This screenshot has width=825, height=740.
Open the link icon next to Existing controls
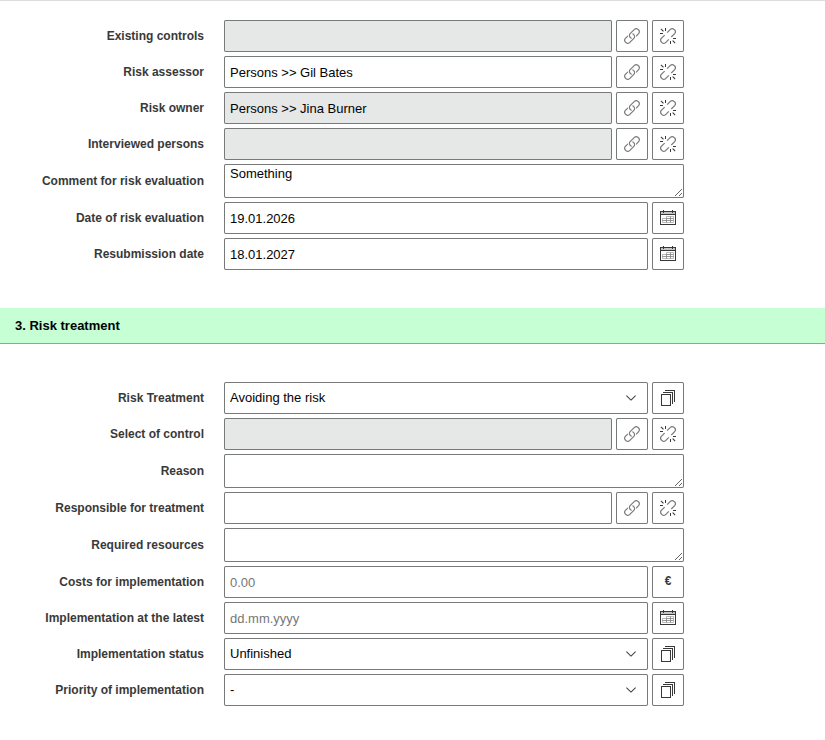click(632, 35)
